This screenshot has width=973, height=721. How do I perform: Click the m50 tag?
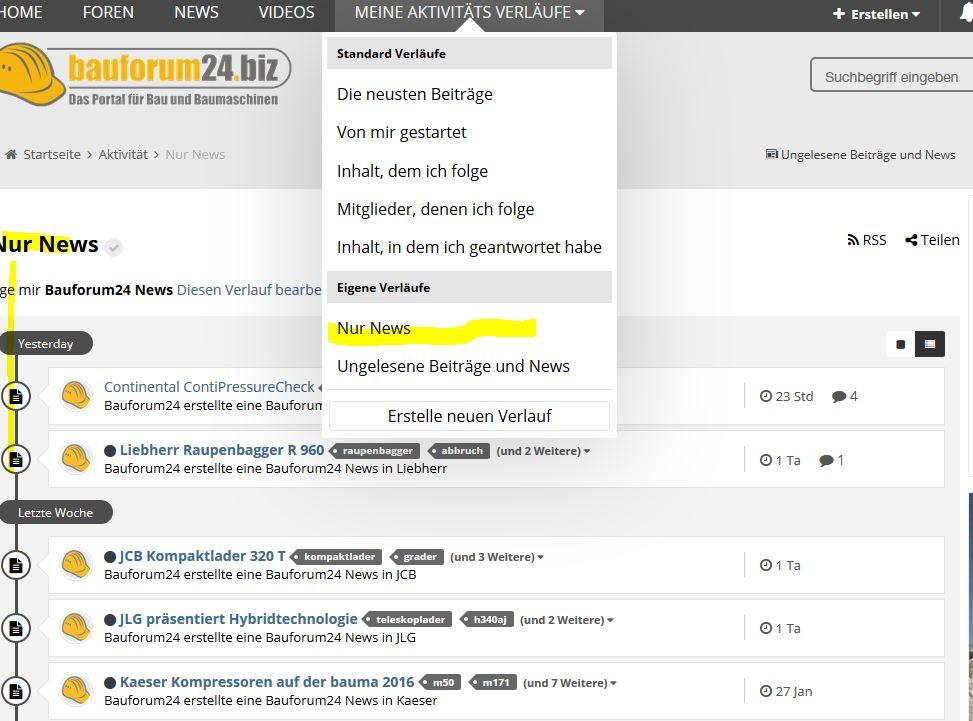pos(441,683)
